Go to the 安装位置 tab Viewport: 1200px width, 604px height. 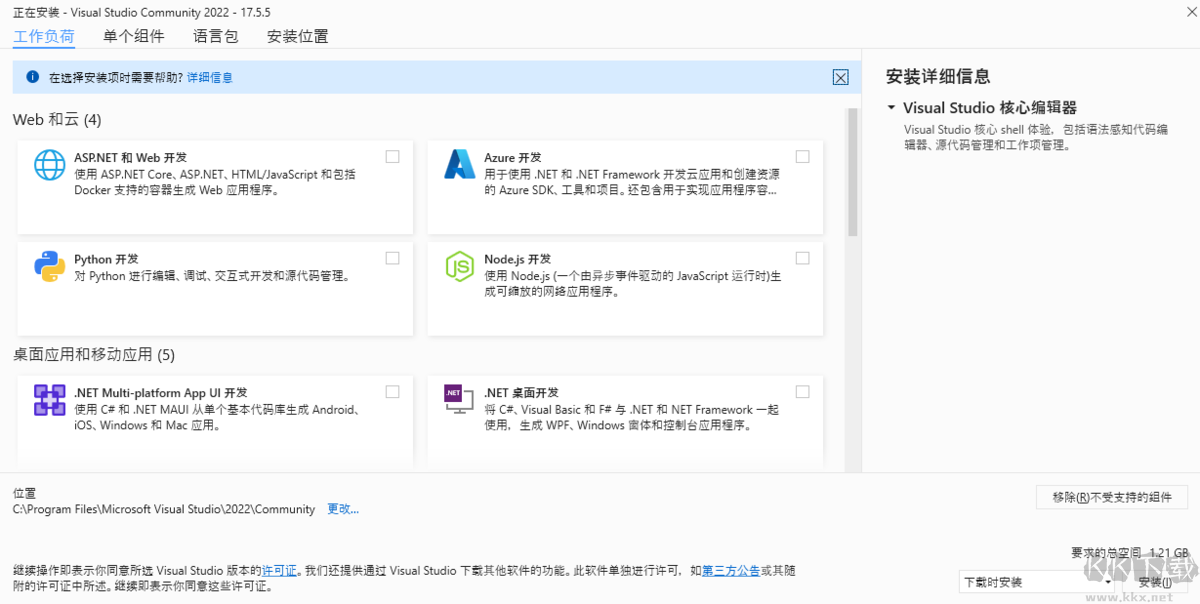(x=297, y=36)
